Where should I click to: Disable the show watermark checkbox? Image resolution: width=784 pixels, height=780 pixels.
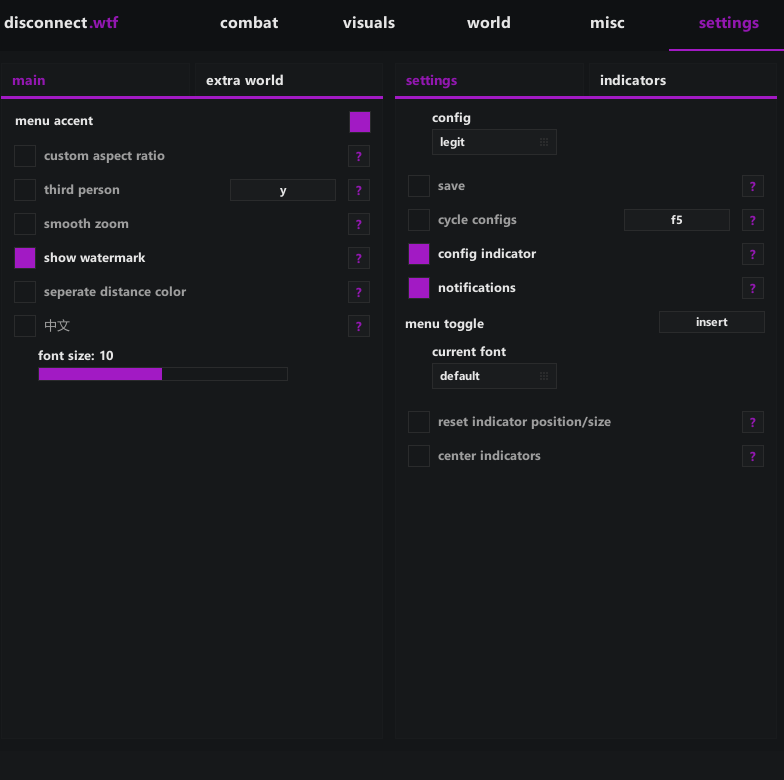point(25,258)
